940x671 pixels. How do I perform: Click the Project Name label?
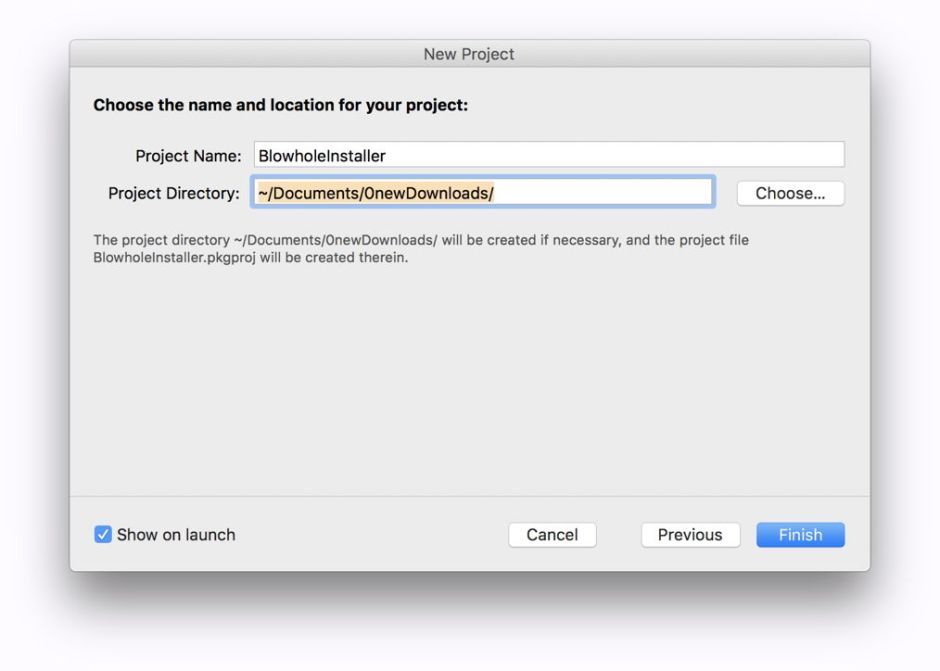coord(186,155)
